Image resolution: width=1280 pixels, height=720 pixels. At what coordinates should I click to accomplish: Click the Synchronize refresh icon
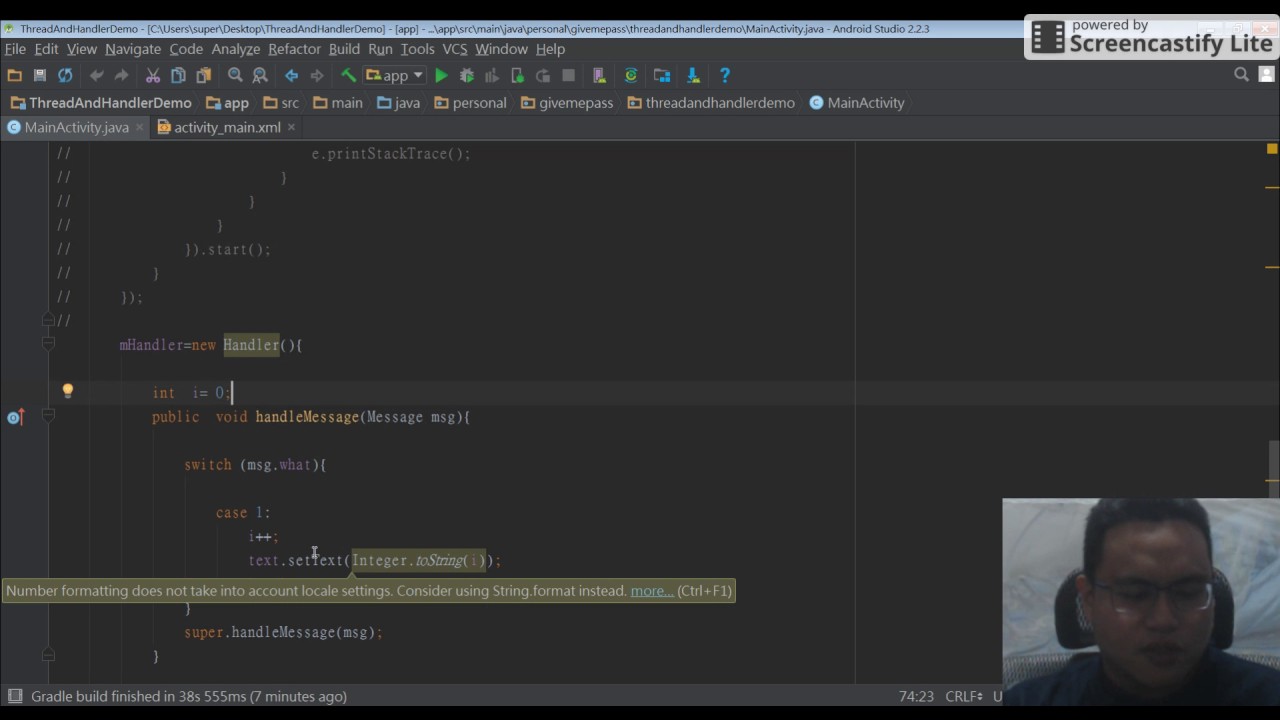pyautogui.click(x=65, y=75)
